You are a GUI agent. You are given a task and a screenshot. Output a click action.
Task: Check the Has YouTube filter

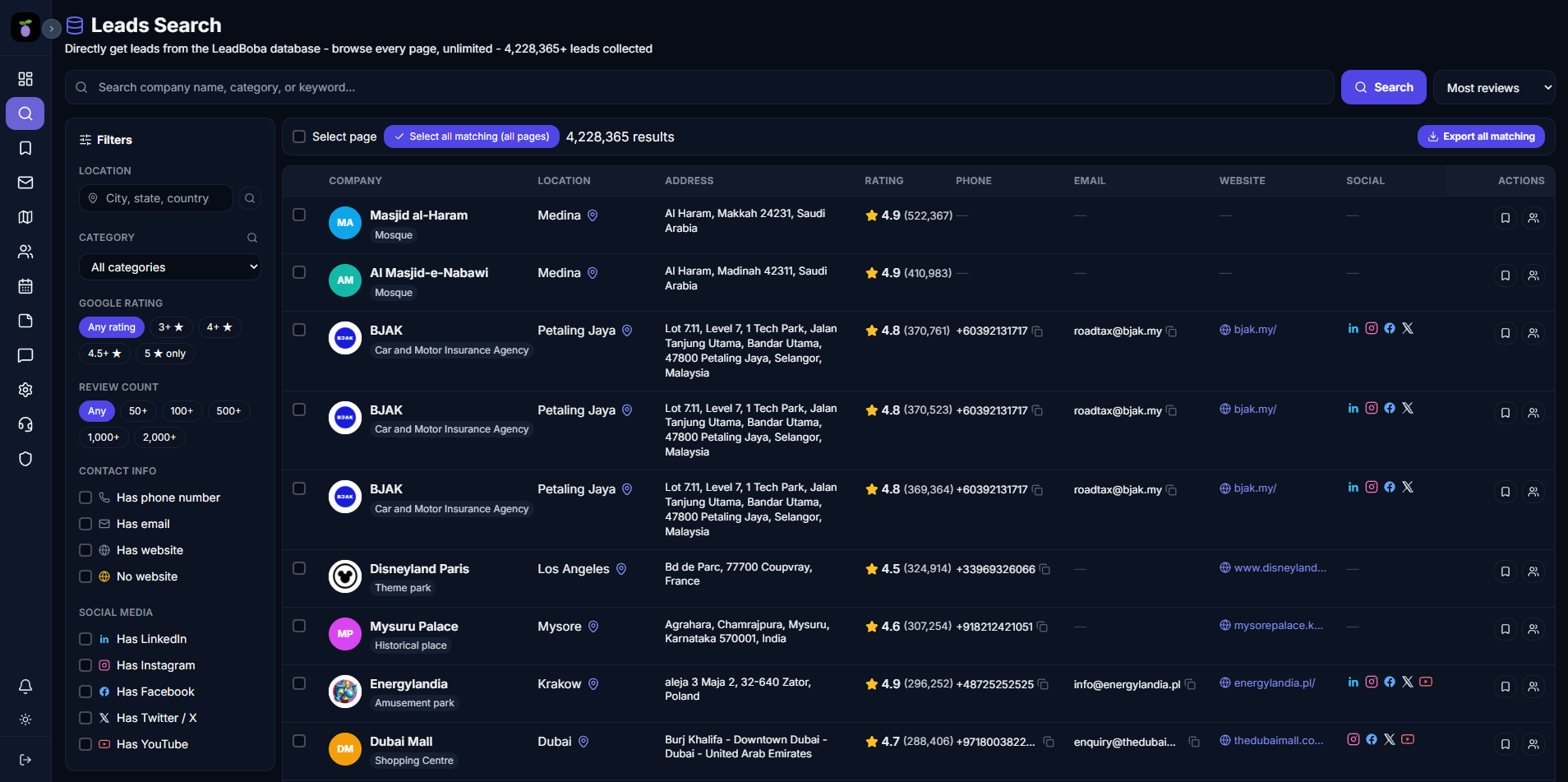pyautogui.click(x=85, y=744)
